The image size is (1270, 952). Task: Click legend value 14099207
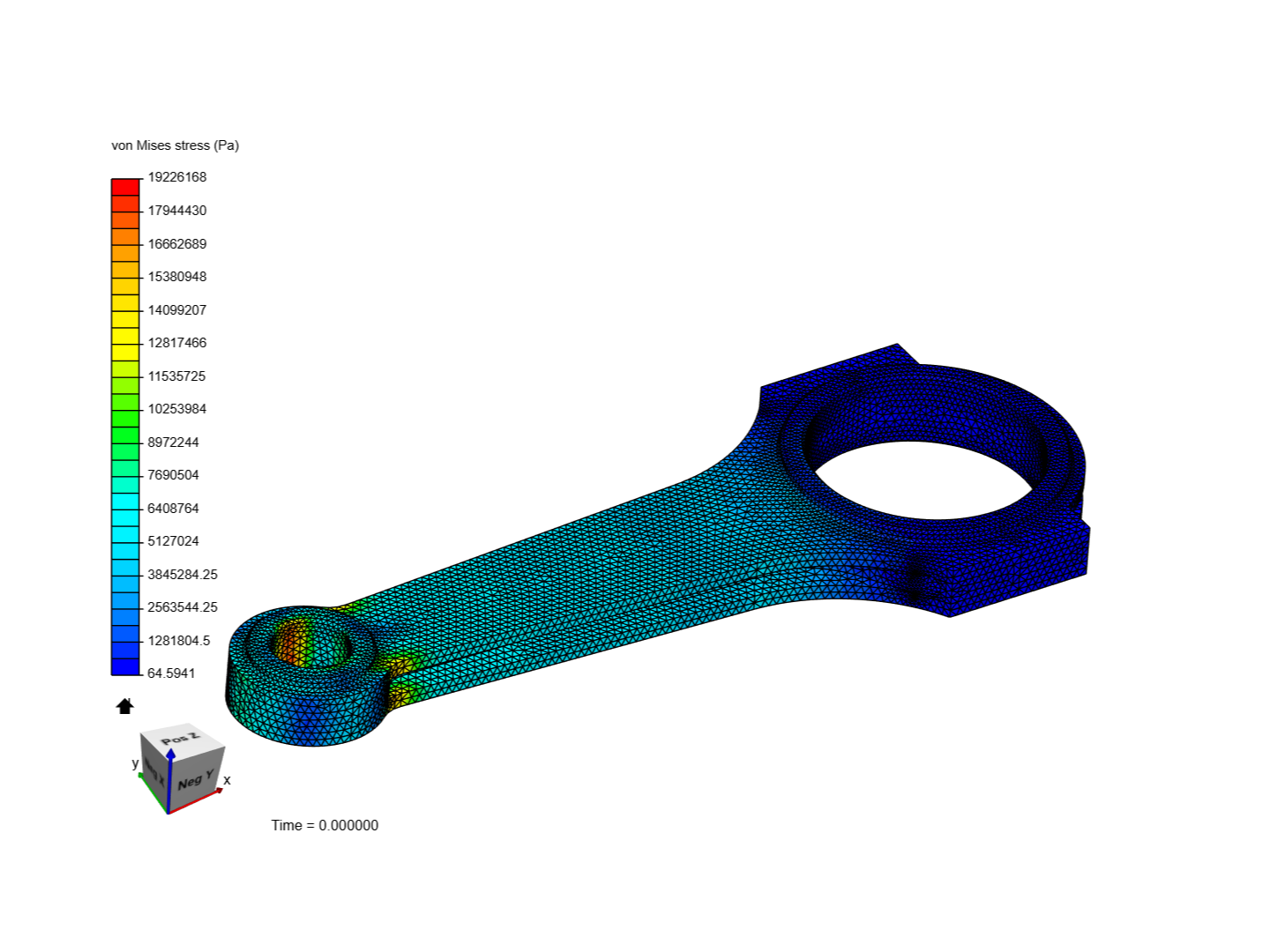177,310
